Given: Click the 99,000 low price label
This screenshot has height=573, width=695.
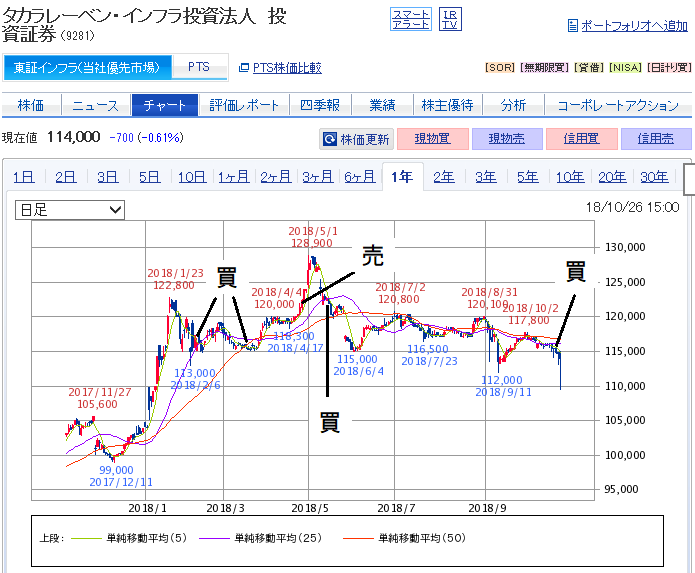Looking at the screenshot, I should pos(116,470).
